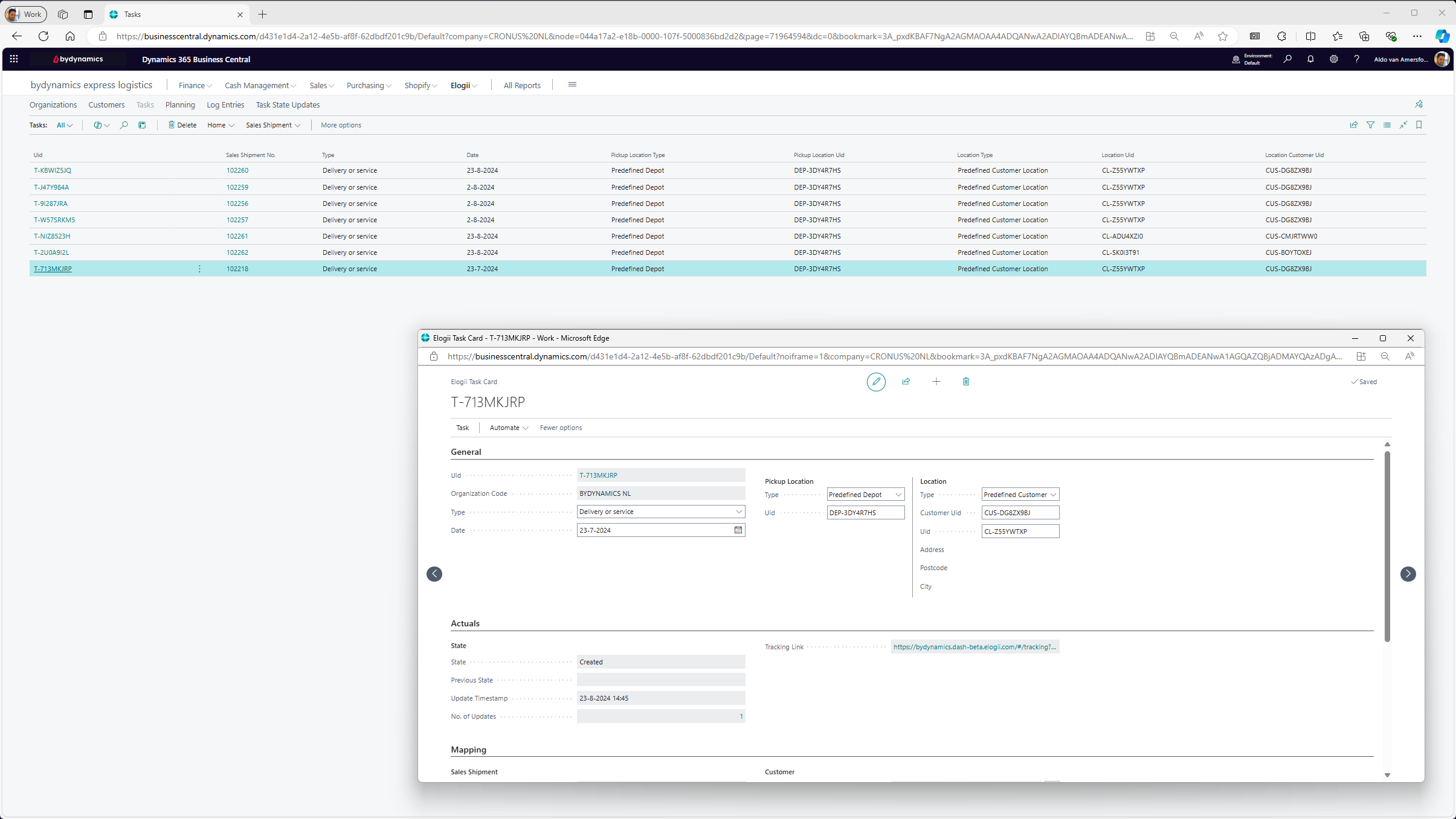Open the Automate menu on task card

pos(509,428)
